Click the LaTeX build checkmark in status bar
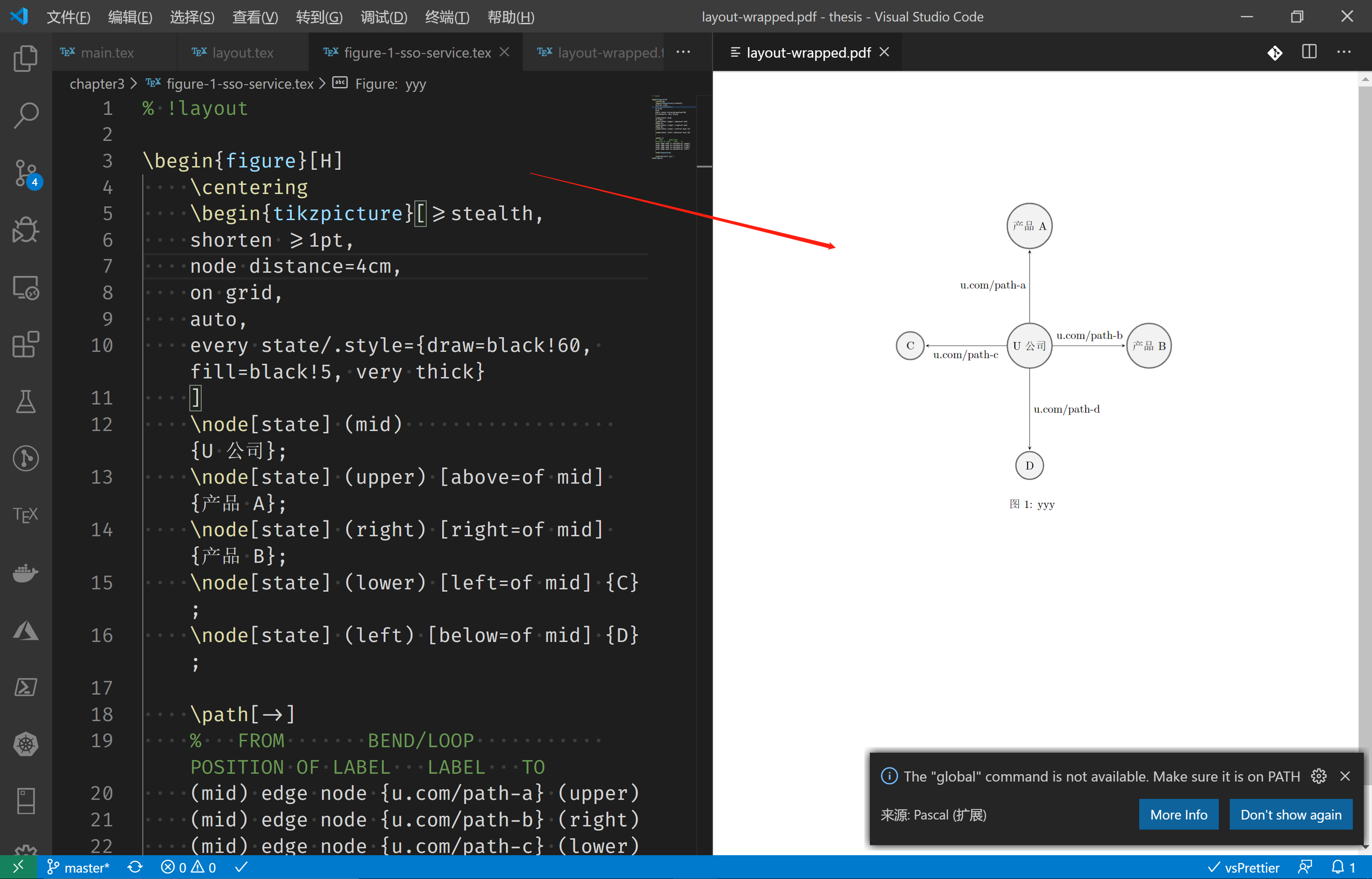Image resolution: width=1372 pixels, height=879 pixels. pos(241,868)
